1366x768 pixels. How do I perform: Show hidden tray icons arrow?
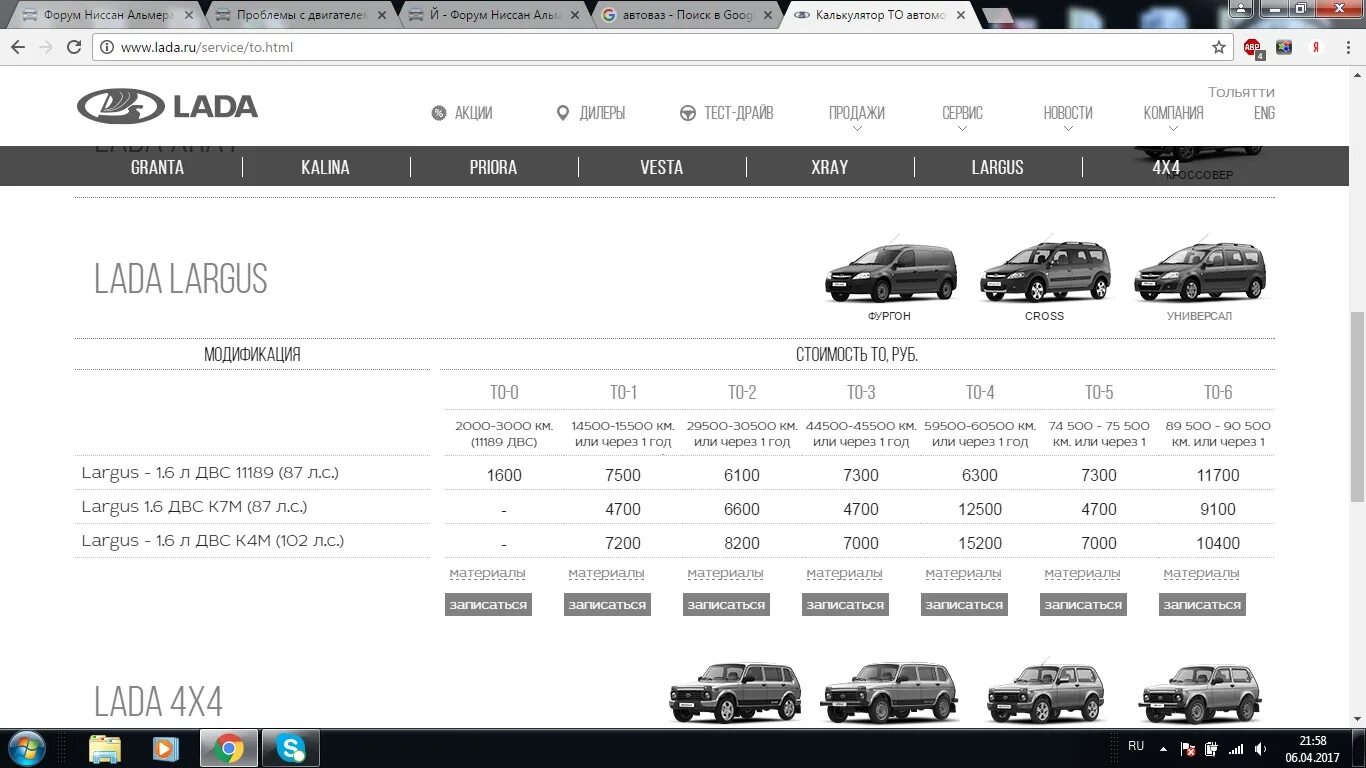(x=1163, y=748)
